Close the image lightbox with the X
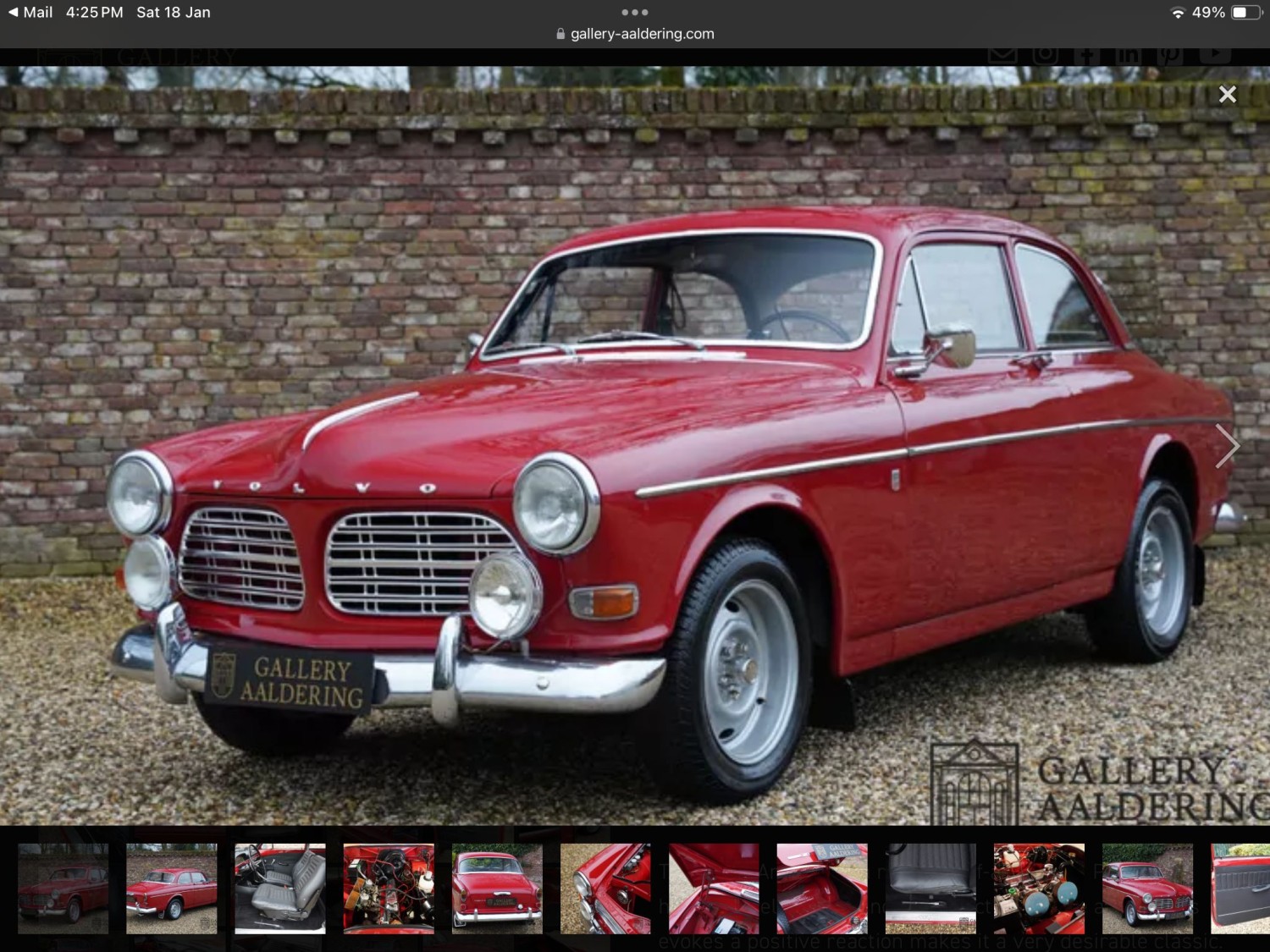 click(x=1227, y=94)
